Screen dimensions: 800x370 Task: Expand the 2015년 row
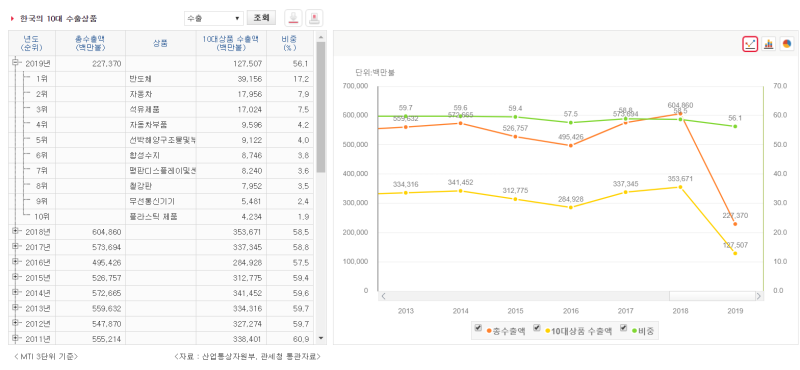(15, 277)
